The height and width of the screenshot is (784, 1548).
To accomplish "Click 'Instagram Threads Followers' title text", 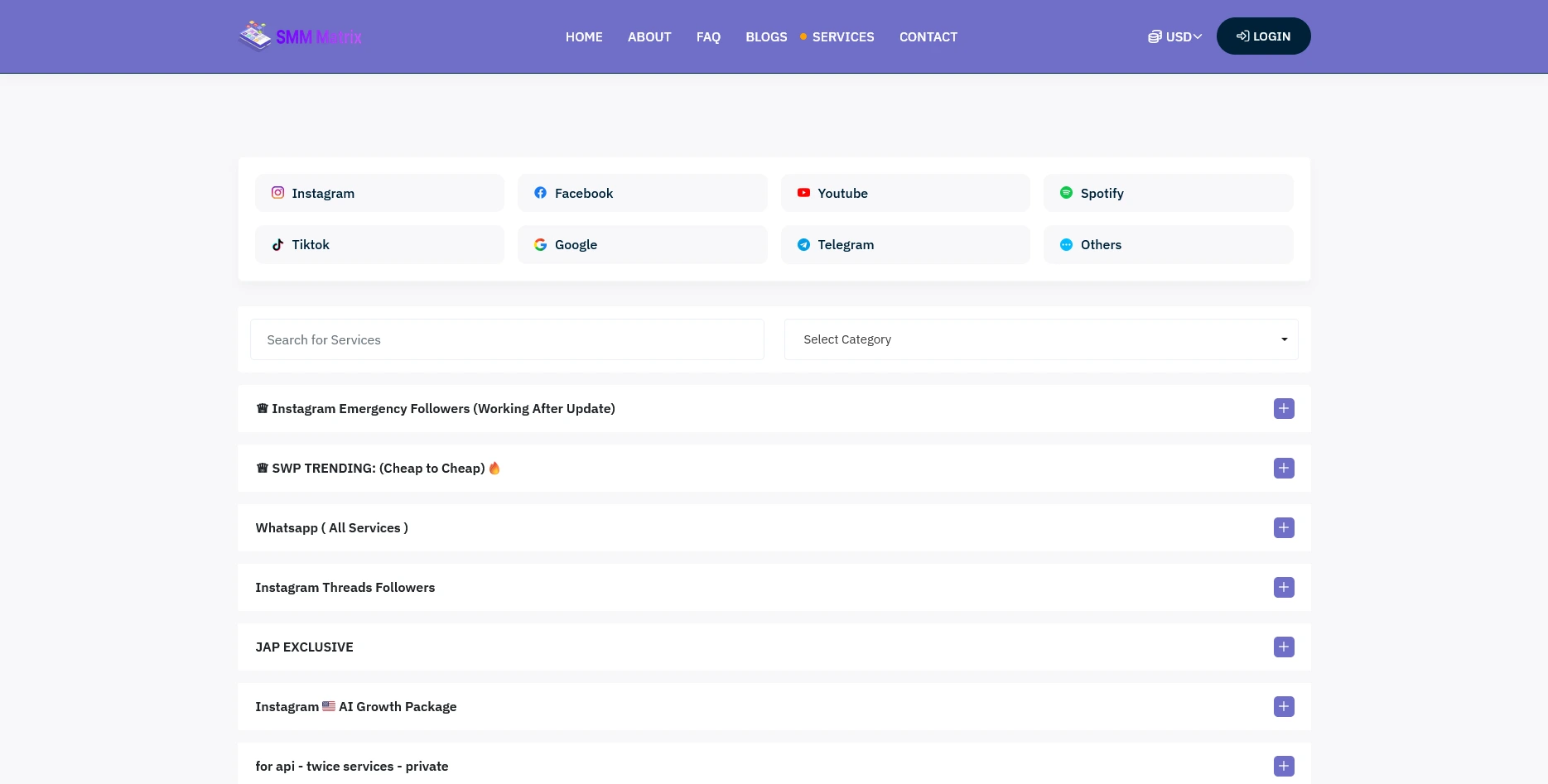I will coord(345,587).
